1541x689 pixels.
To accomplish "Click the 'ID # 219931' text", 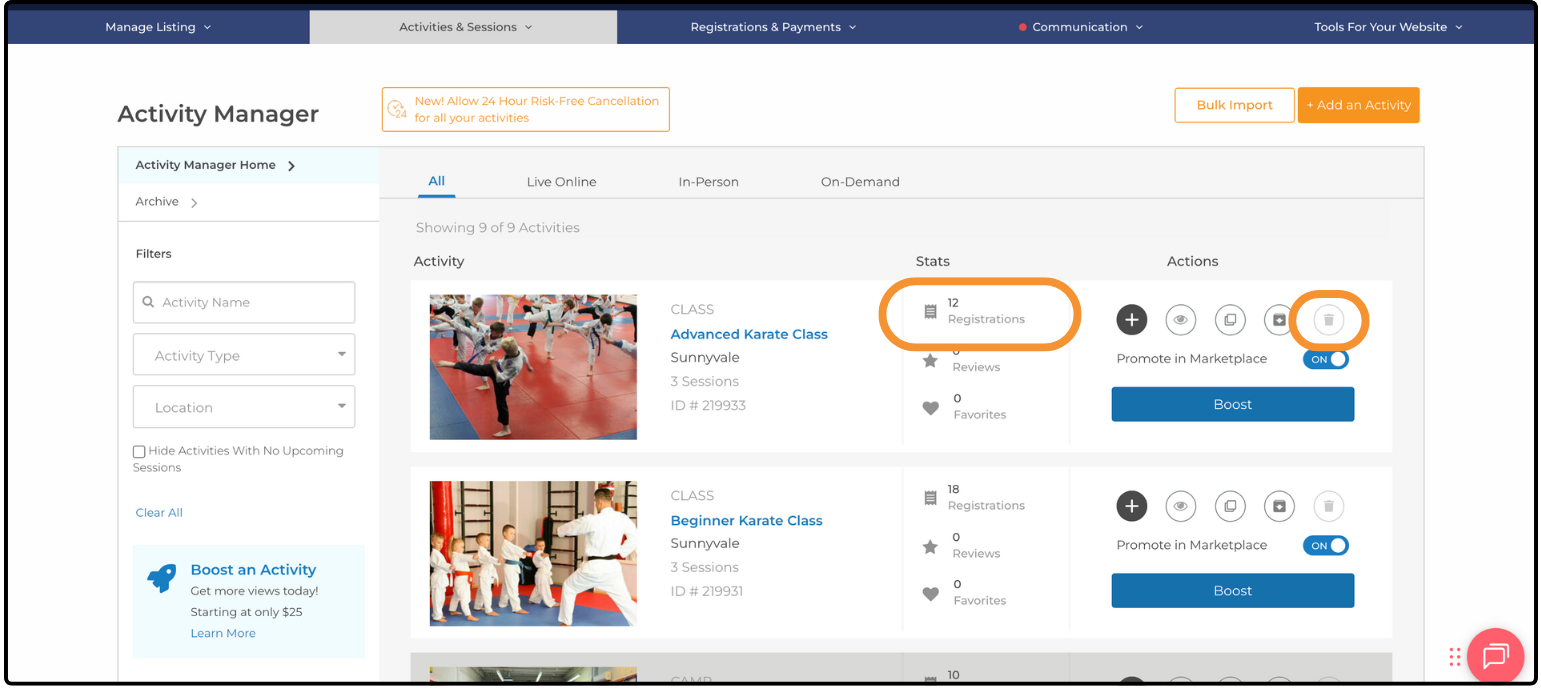I will [x=707, y=591].
